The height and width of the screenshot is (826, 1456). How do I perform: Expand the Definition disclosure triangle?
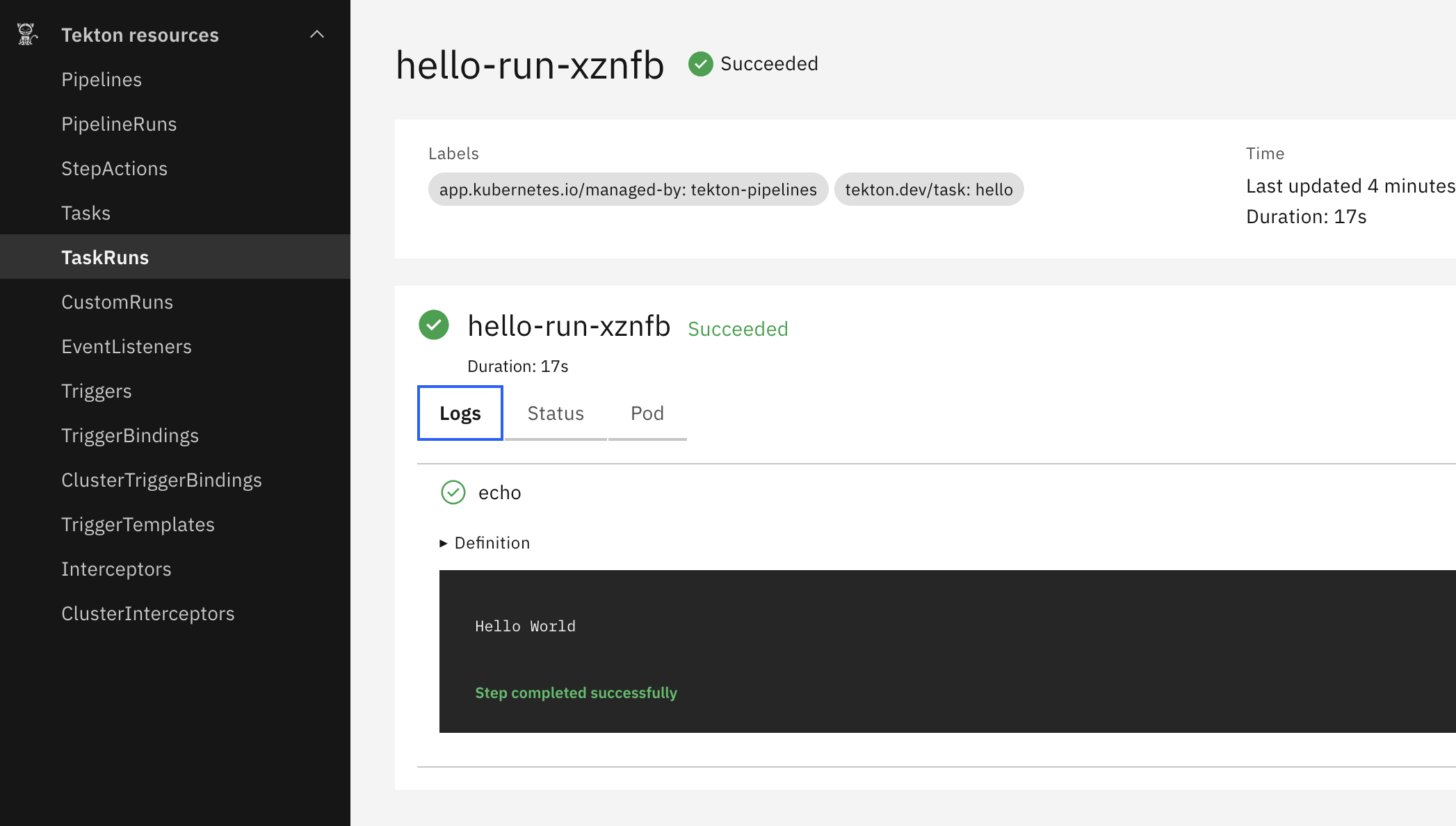[x=444, y=543]
